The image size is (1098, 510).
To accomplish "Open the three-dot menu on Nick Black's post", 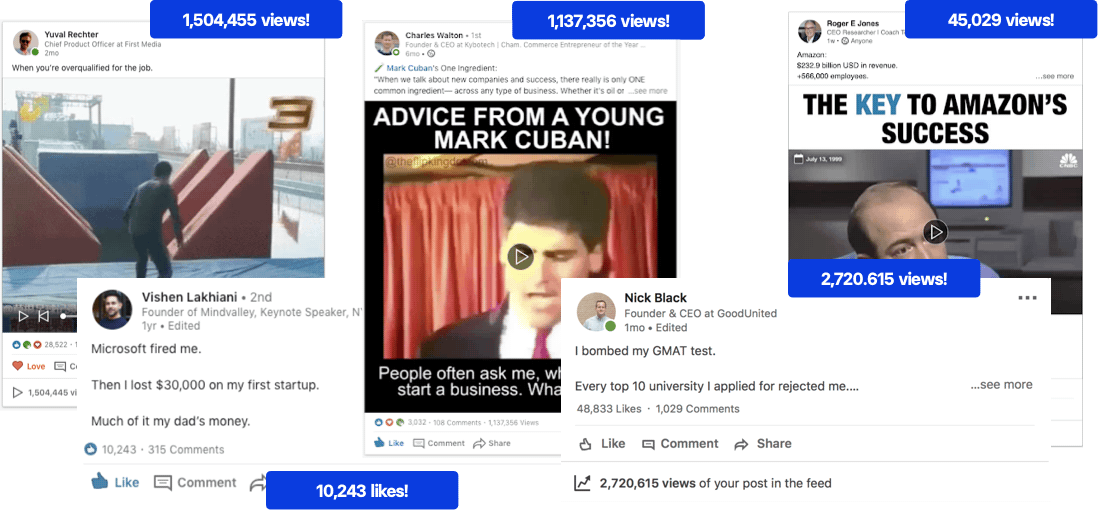I will pos(1027,298).
